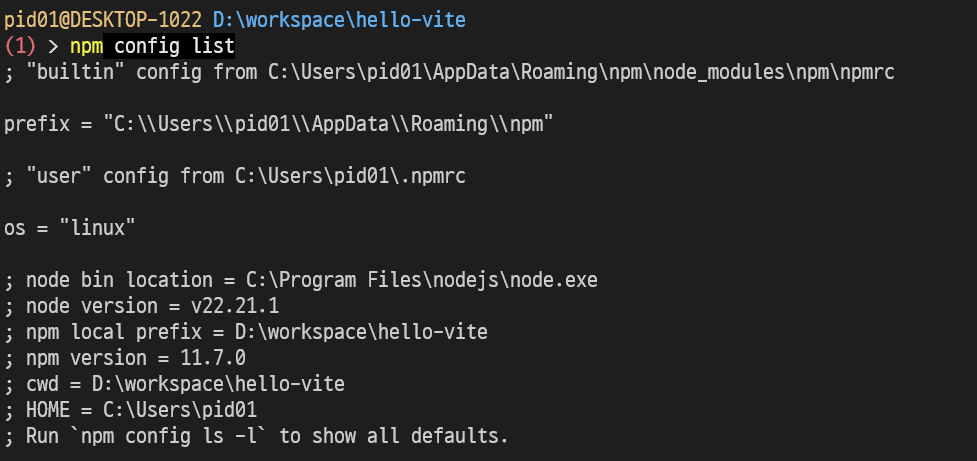Click the C:\Users\pid01\.npmrc path
Screen dimensions: 977x461
coord(350,176)
